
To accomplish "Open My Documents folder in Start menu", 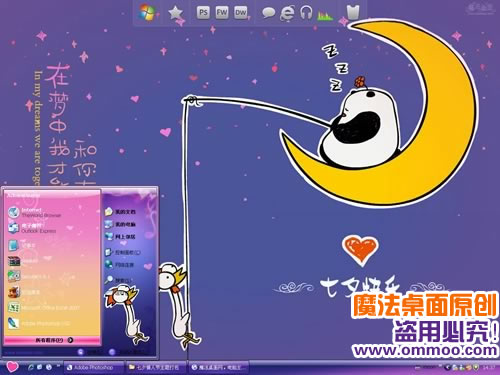I will tap(120, 212).
